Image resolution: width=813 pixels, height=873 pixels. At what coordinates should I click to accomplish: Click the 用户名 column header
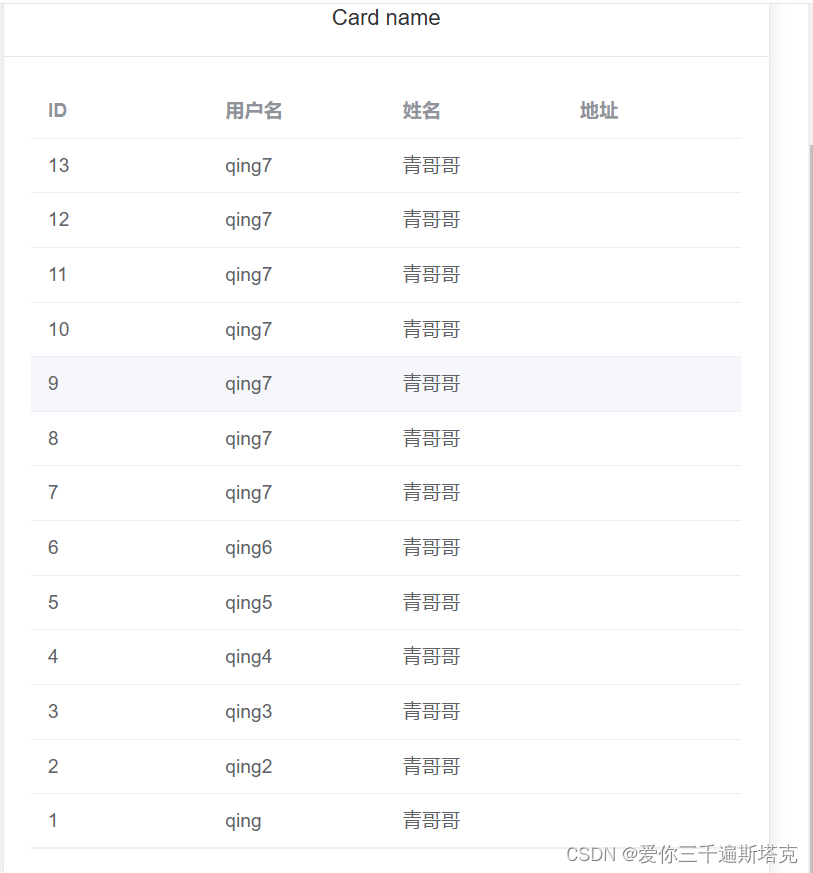(x=254, y=110)
